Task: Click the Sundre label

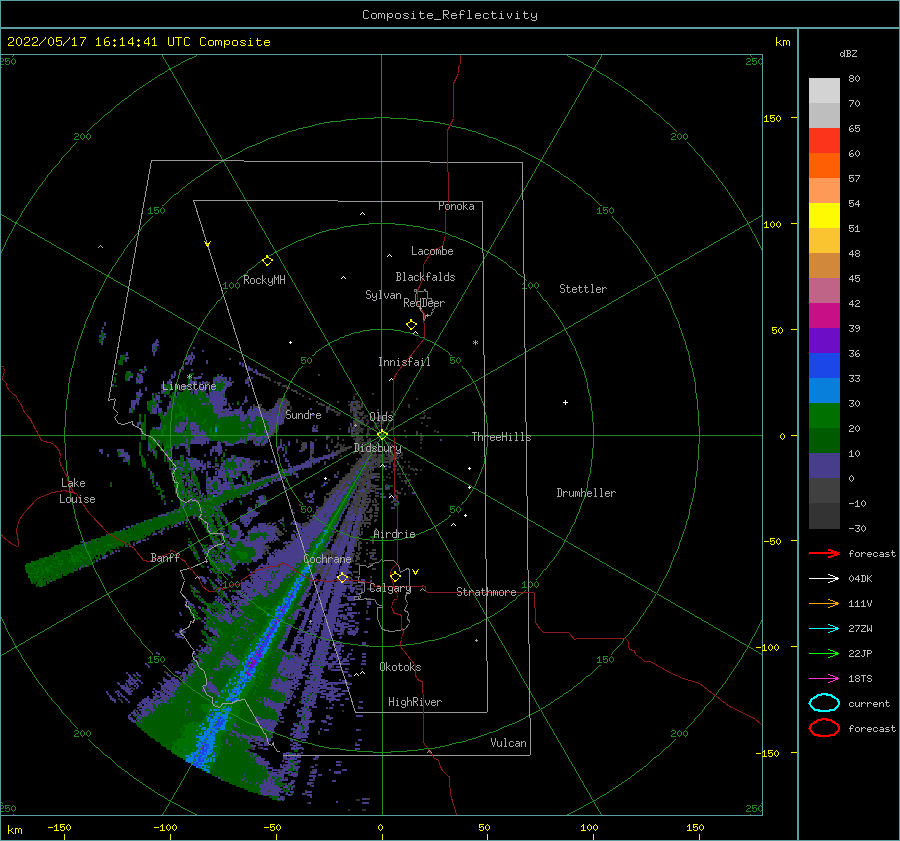Action: pyautogui.click(x=303, y=414)
